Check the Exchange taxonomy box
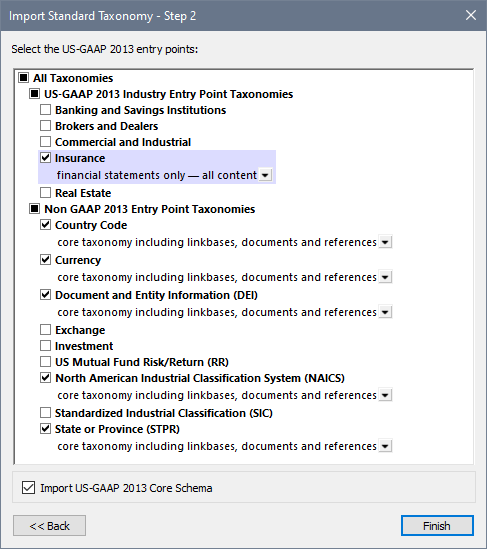The width and height of the screenshot is (487, 549). 45,330
